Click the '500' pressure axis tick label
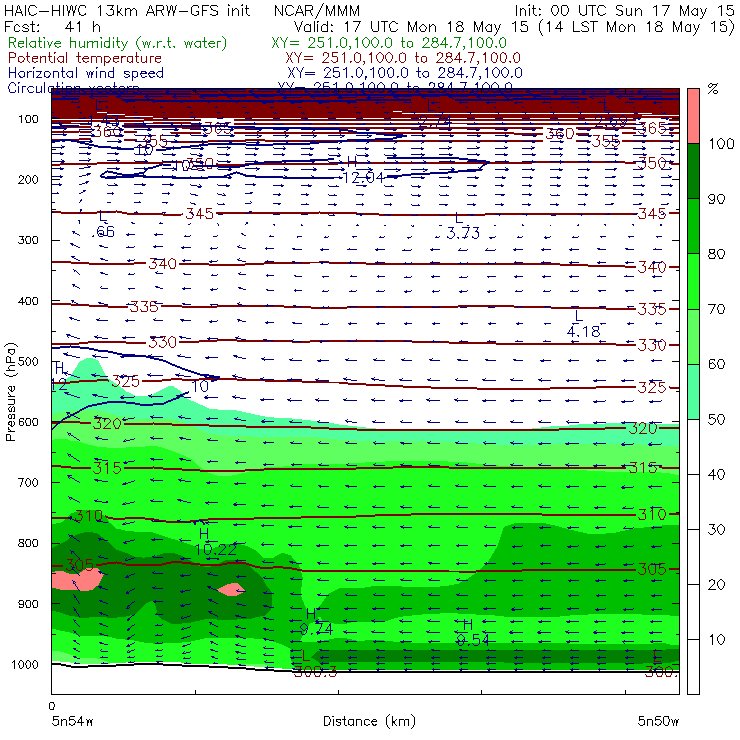 pos(28,362)
